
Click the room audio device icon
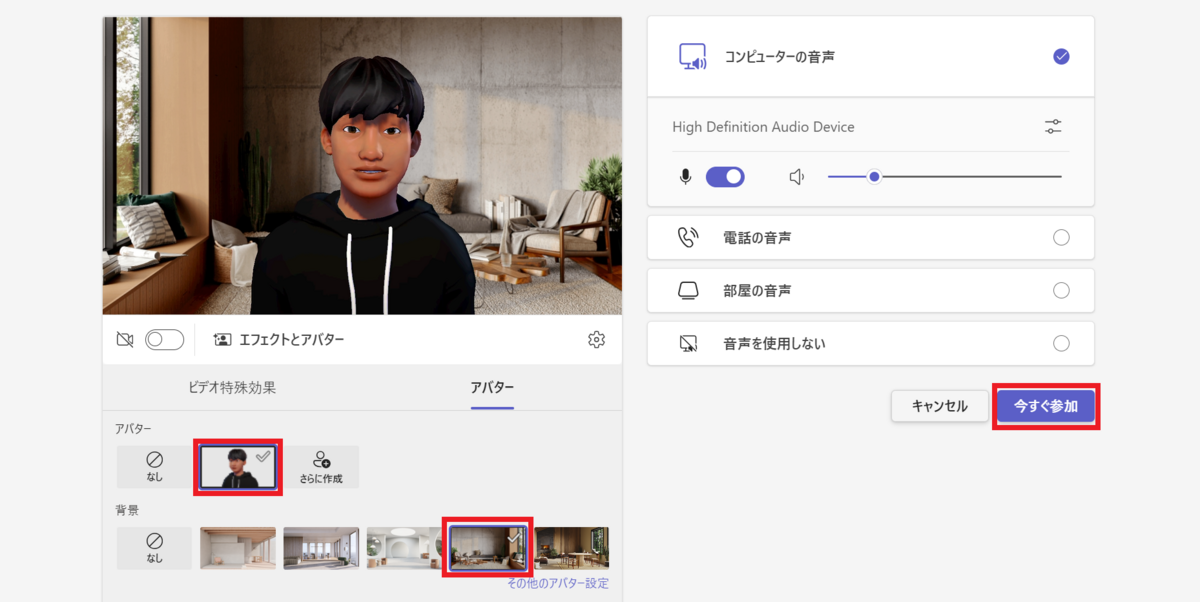click(688, 290)
